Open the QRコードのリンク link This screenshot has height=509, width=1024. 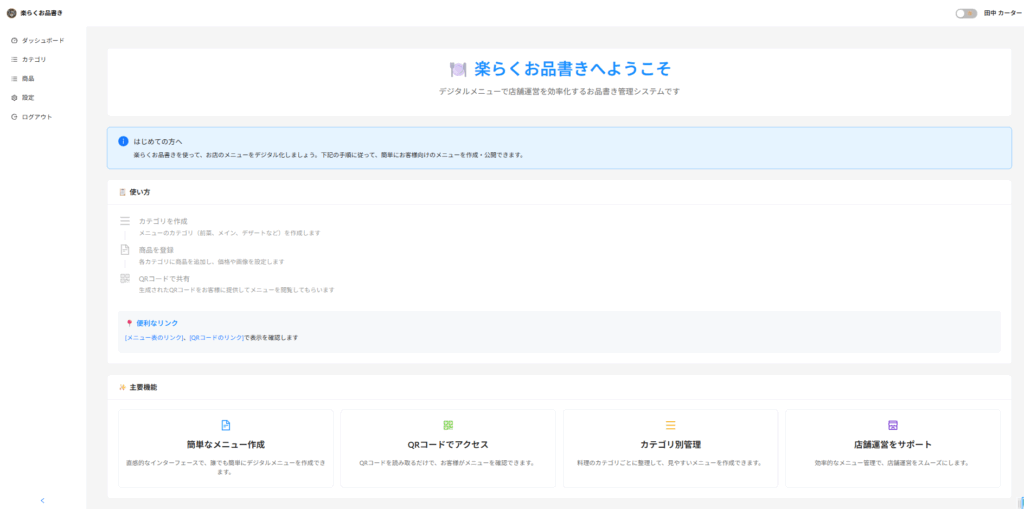tap(216, 338)
